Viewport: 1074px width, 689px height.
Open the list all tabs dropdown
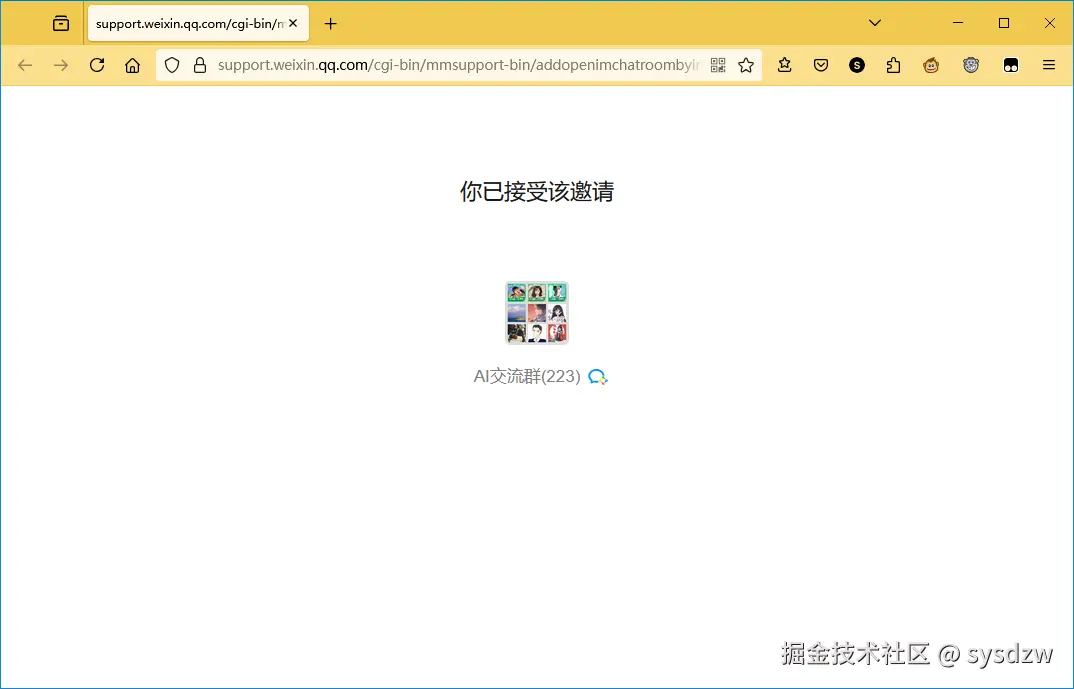click(874, 22)
